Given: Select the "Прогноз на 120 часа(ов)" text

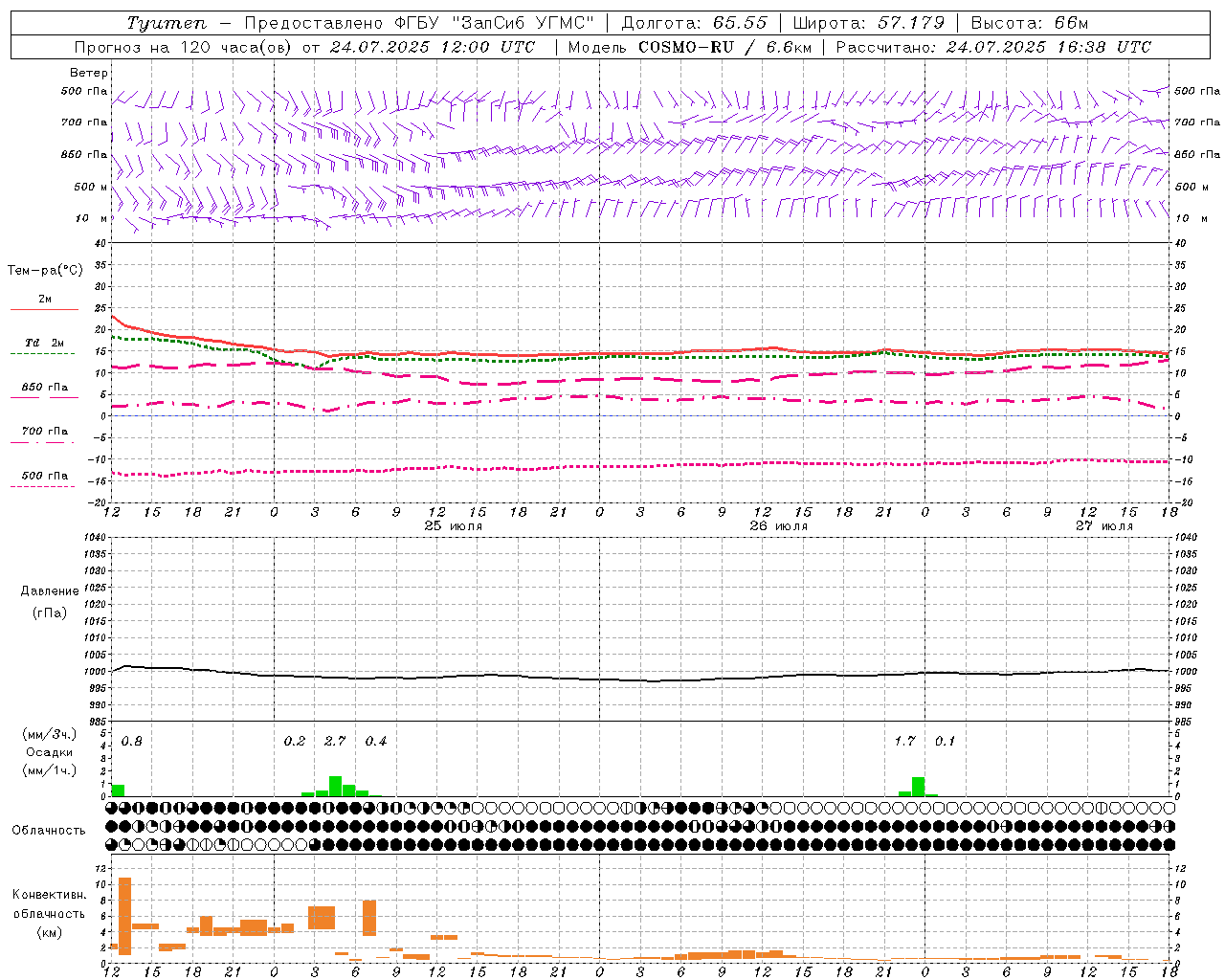Looking at the screenshot, I should tap(184, 47).
